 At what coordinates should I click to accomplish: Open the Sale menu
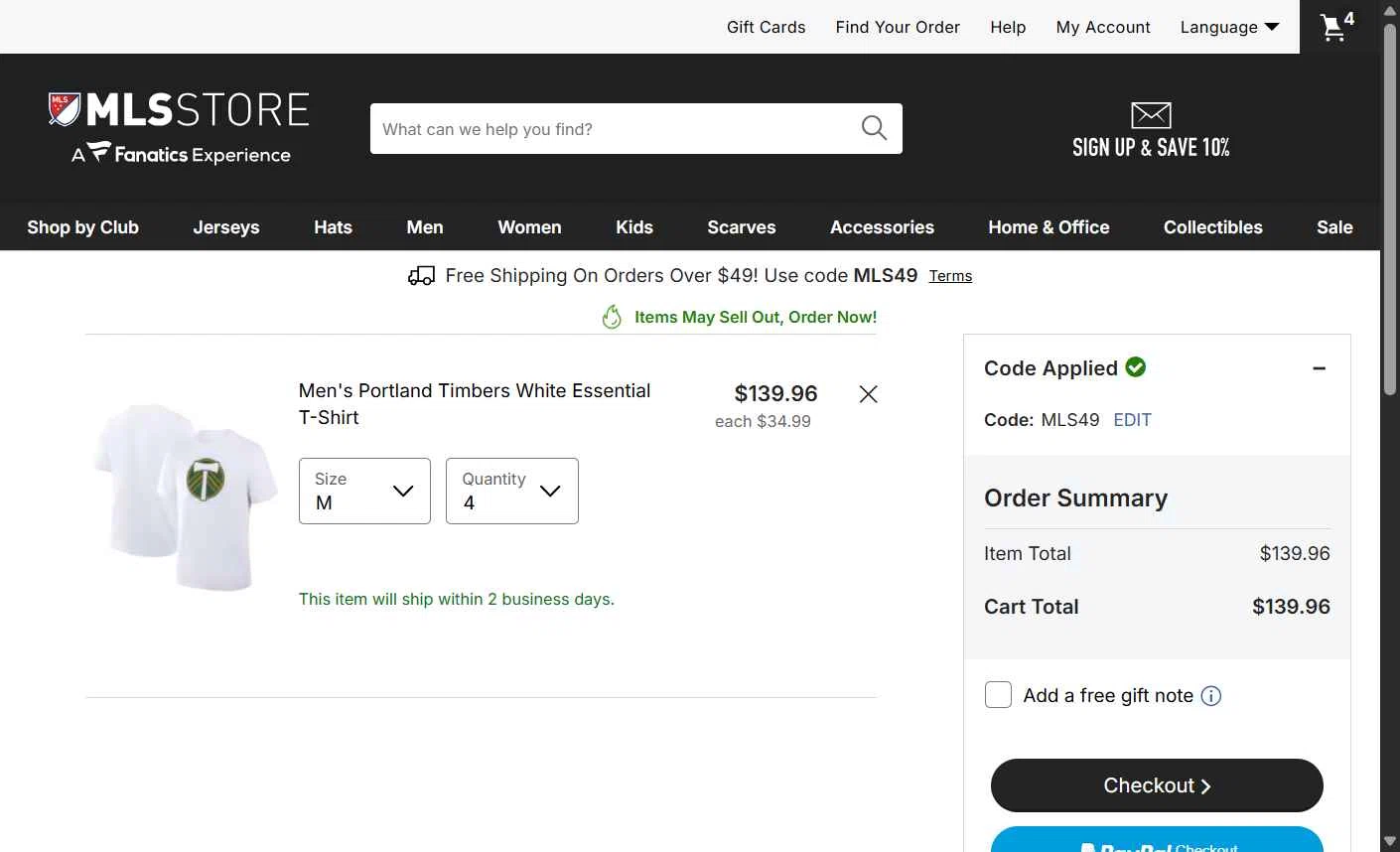pos(1334,227)
